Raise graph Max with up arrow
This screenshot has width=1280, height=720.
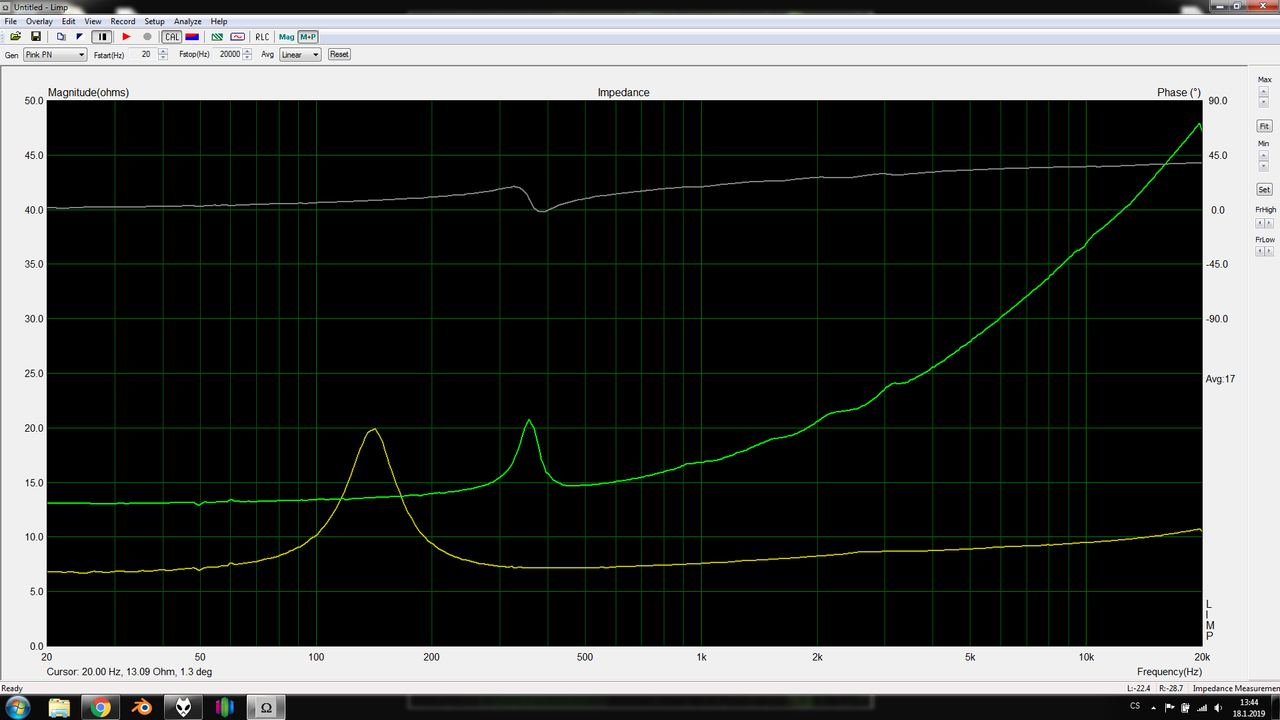click(1264, 91)
